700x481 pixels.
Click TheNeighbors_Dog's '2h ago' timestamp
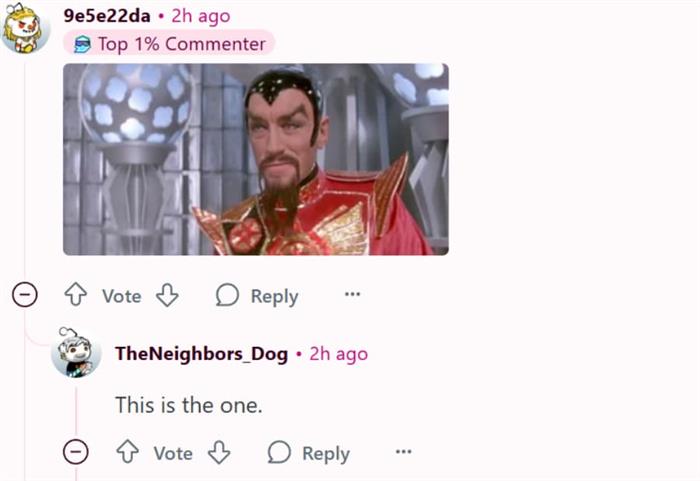[x=339, y=354]
